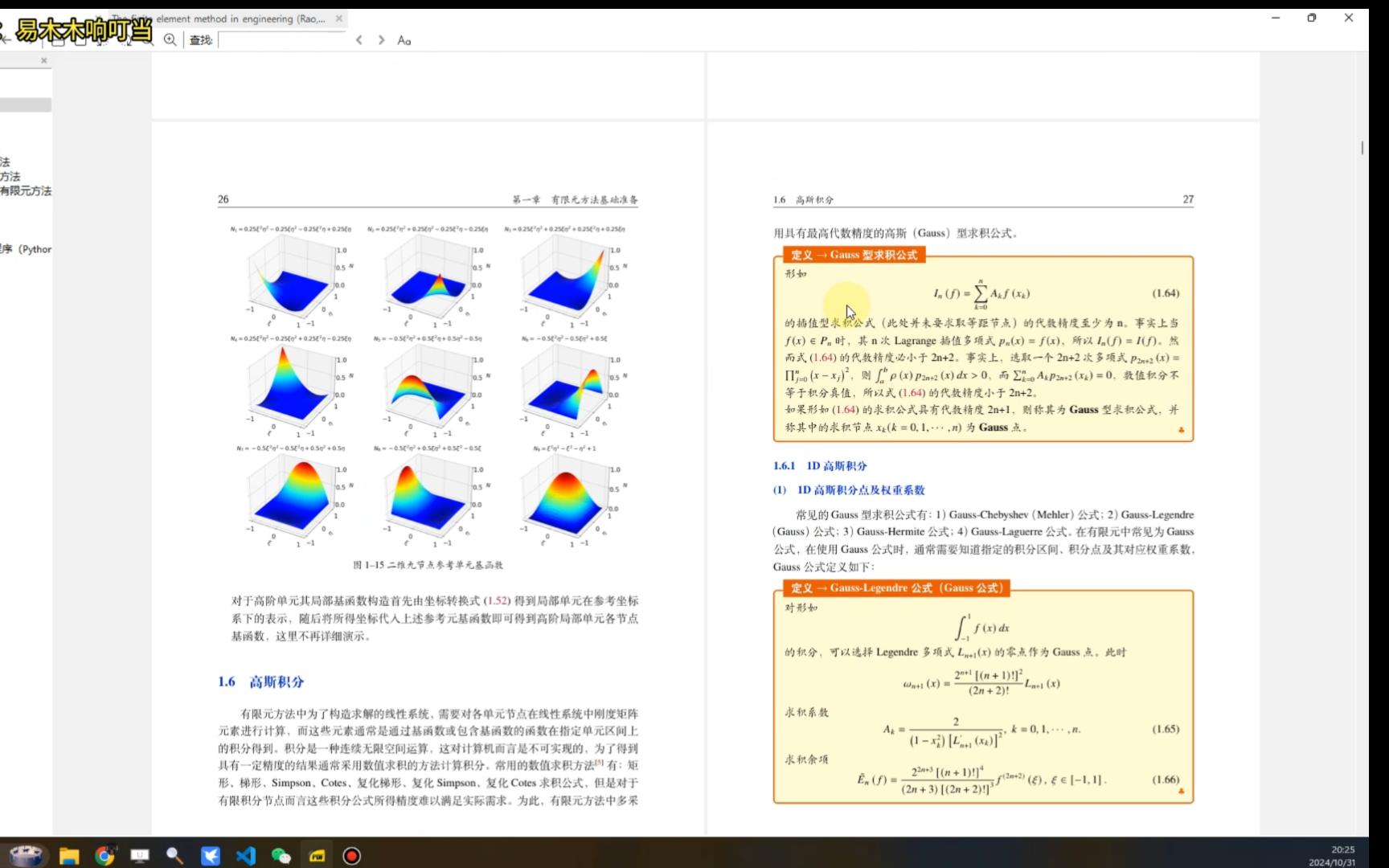Open the monitor-shaped app on taskbar
The width and height of the screenshot is (1389, 868).
[x=140, y=856]
